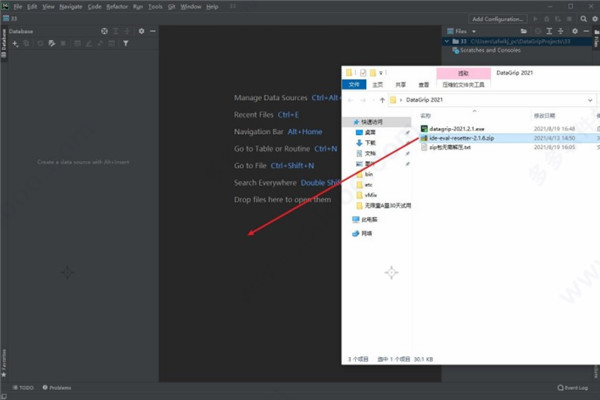Click the Database toolbar stop icon
The width and height of the screenshot is (600, 400).
coord(63,43)
